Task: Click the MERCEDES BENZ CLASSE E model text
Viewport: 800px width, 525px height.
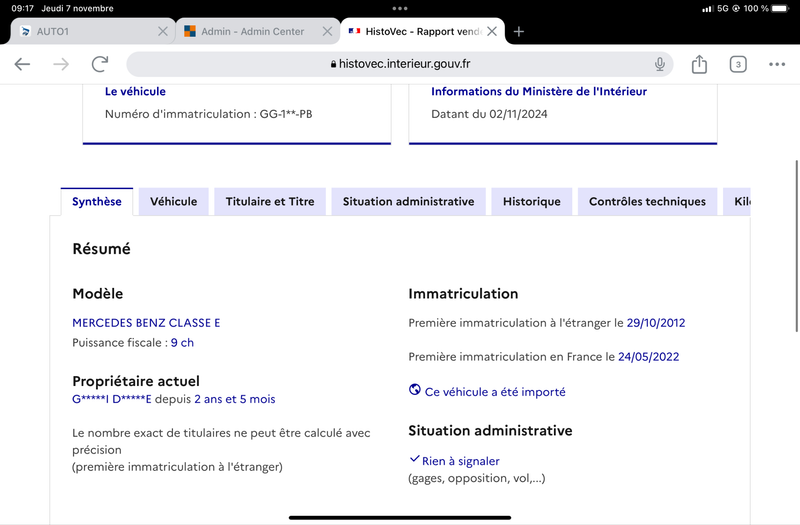Action: pyautogui.click(x=146, y=323)
